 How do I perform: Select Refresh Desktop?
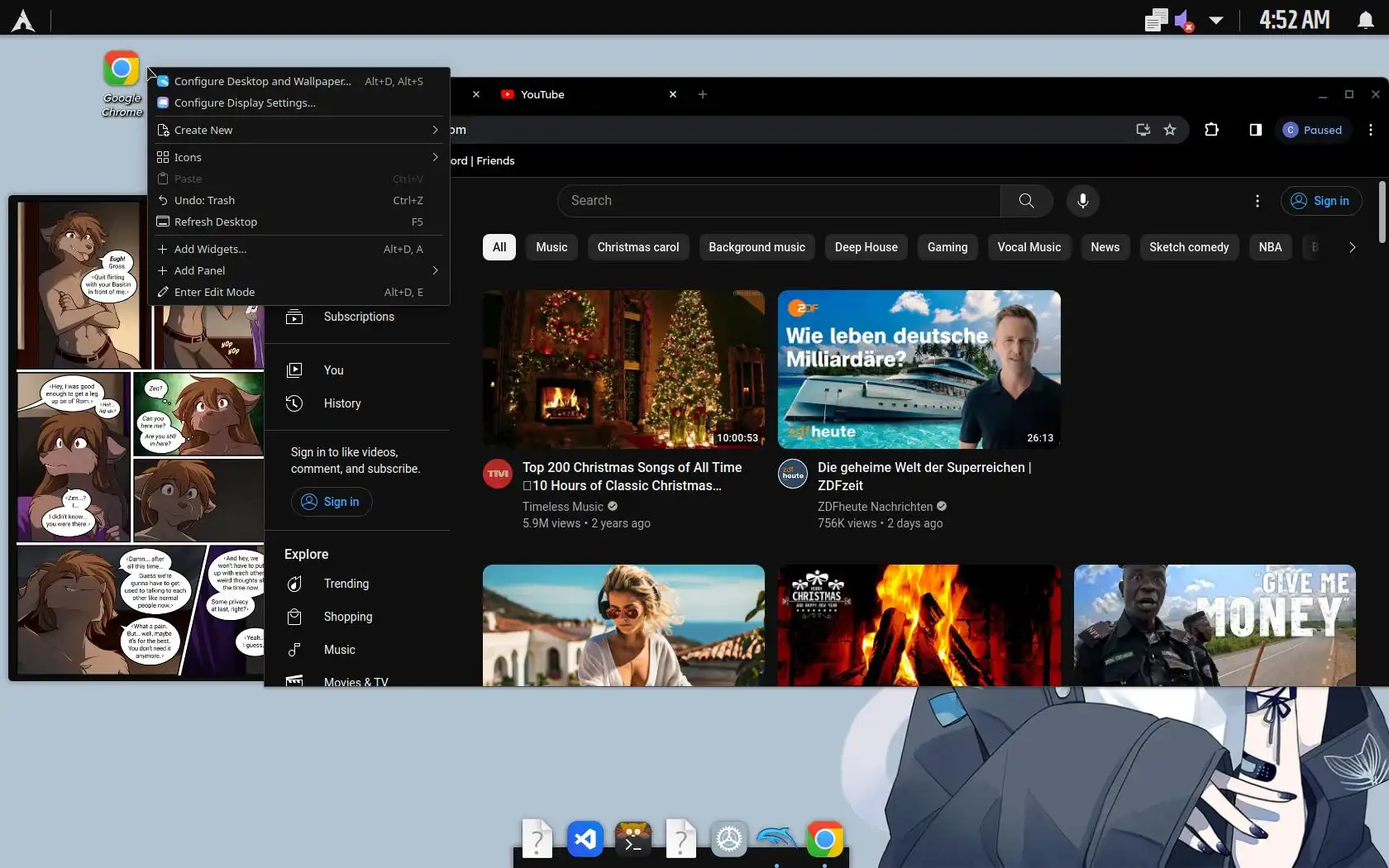298,222
